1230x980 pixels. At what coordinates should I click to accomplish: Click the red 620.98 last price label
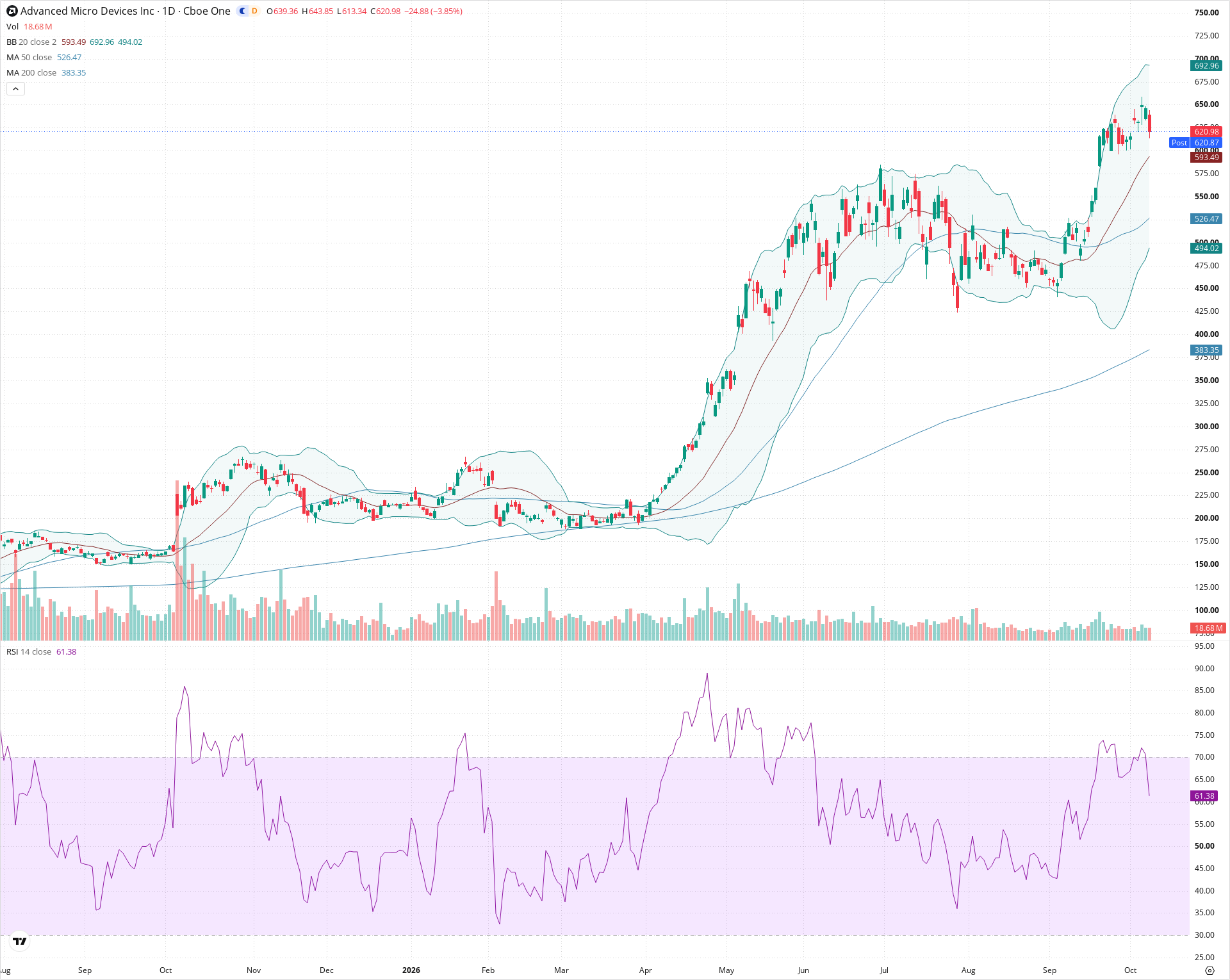[x=1206, y=132]
